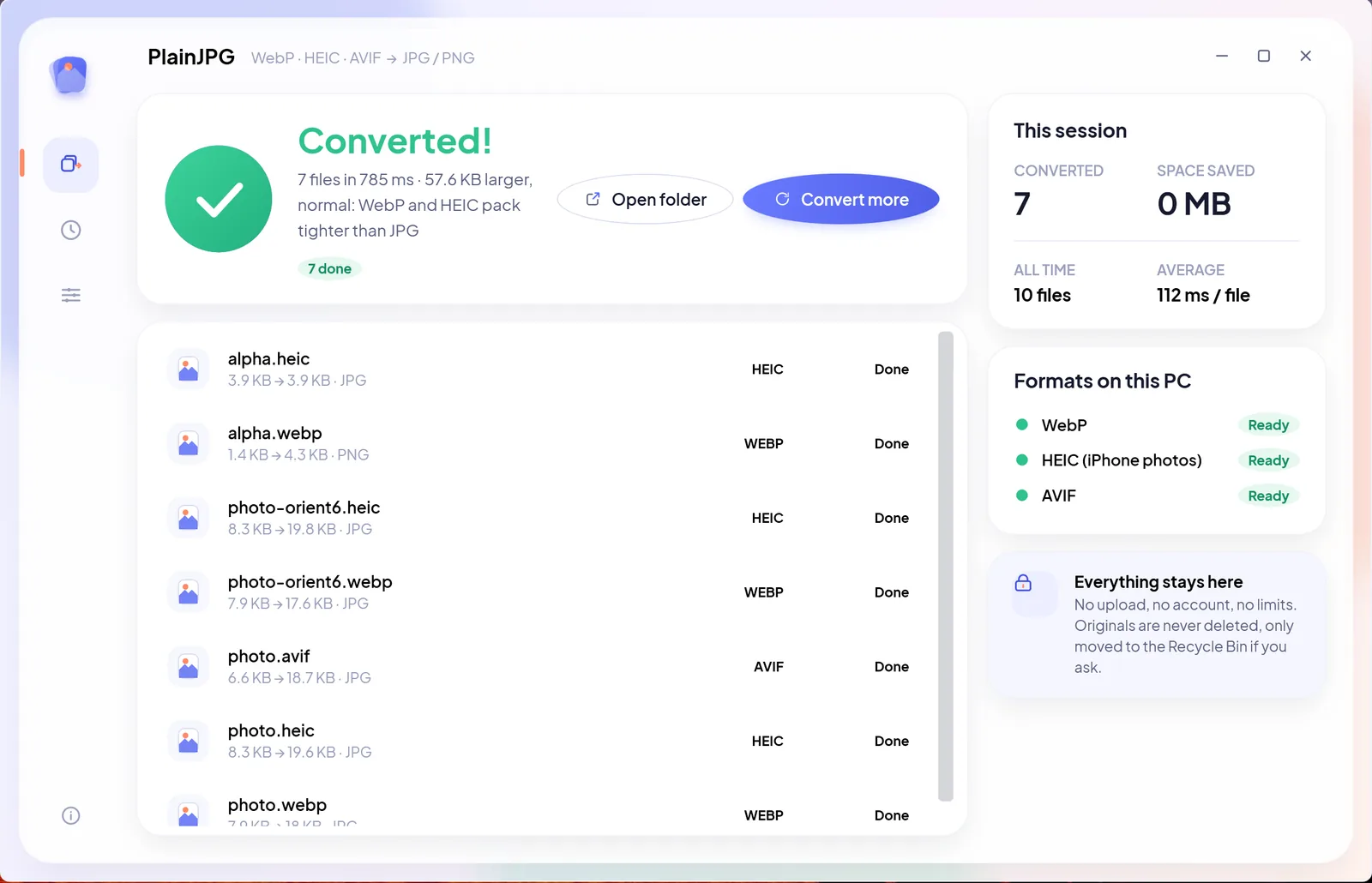Click the file list scrollbar
Screen dimensions: 1372x883
click(x=946, y=566)
